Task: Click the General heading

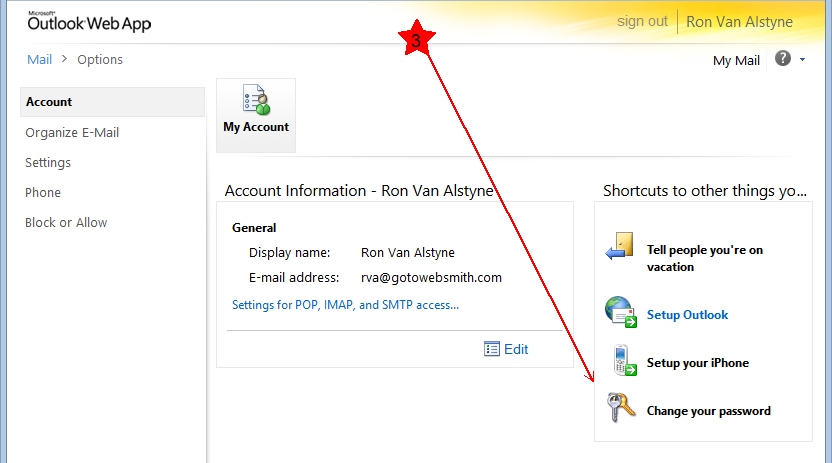Action: pyautogui.click(x=254, y=228)
